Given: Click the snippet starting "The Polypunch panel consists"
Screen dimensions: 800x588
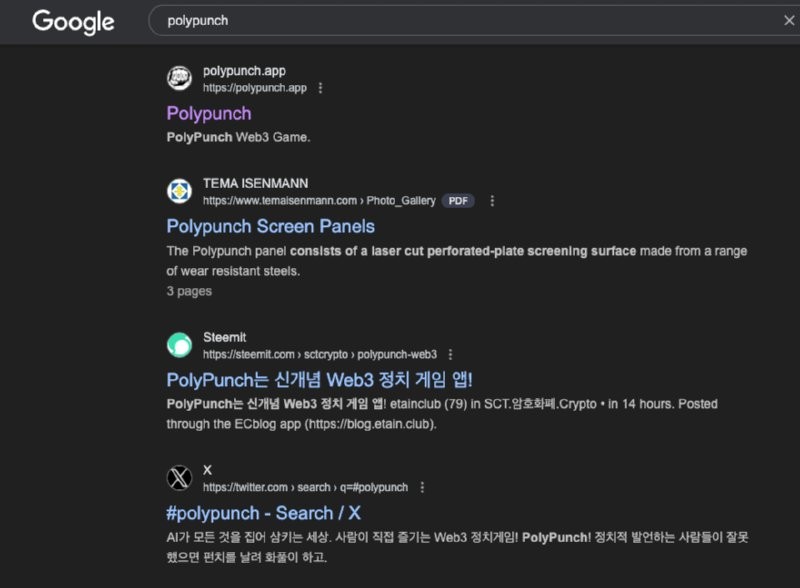Looking at the screenshot, I should pos(457,261).
